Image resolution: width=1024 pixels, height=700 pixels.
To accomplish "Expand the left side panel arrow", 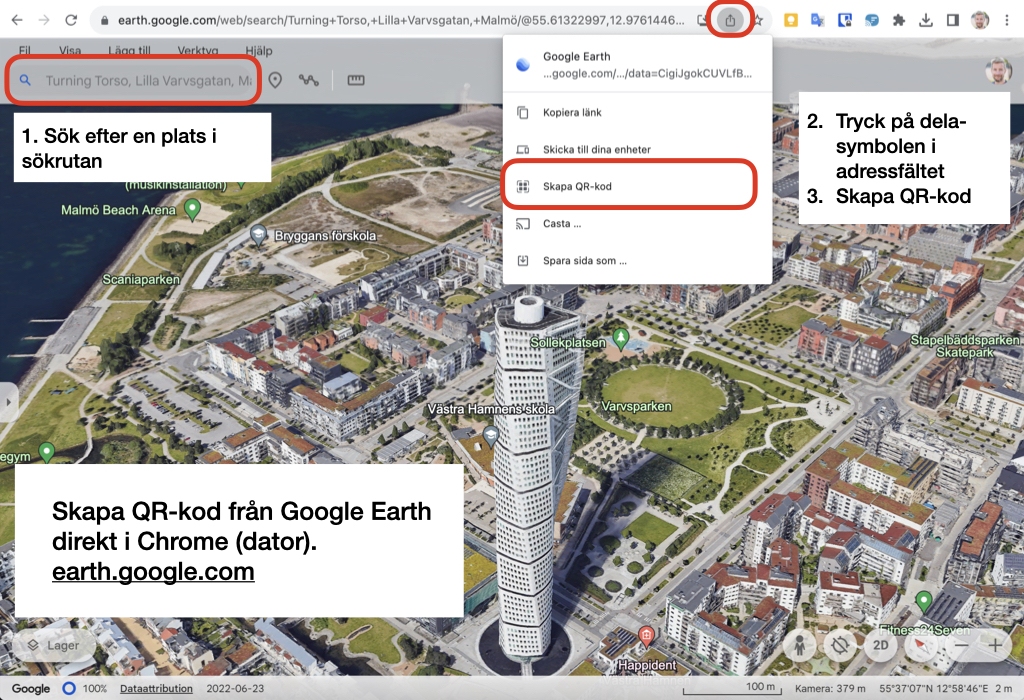I will pos(7,402).
